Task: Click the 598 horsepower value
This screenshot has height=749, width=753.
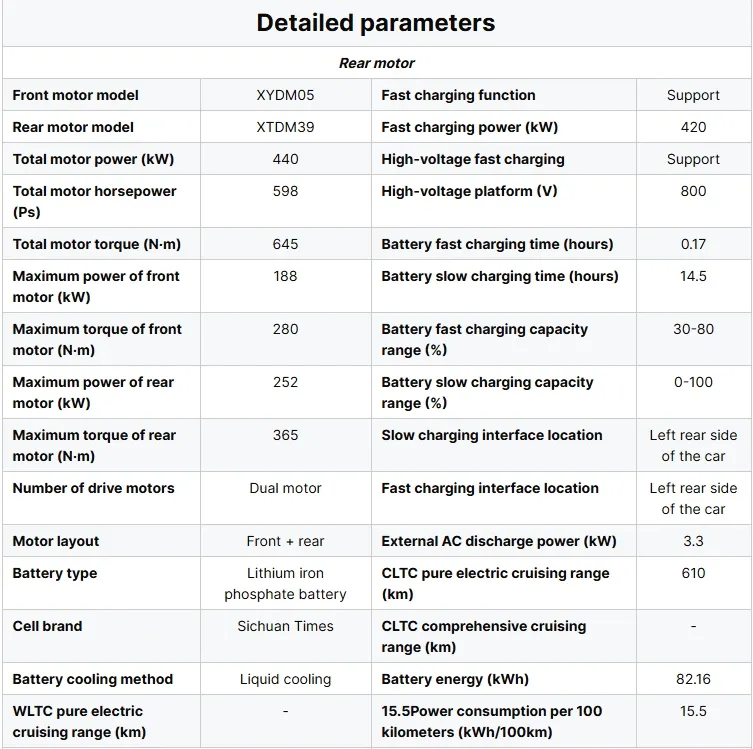Action: tap(285, 191)
